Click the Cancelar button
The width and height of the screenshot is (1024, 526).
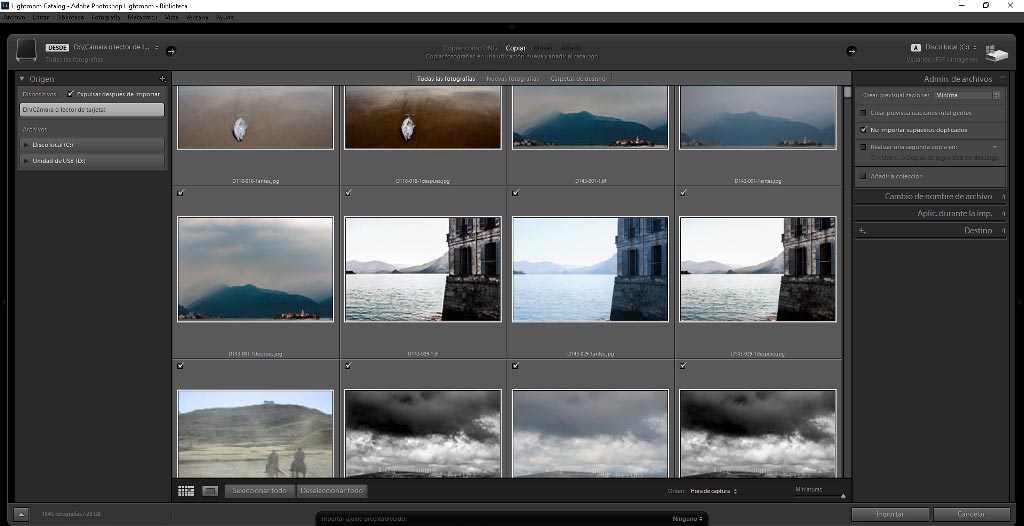click(x=972, y=514)
